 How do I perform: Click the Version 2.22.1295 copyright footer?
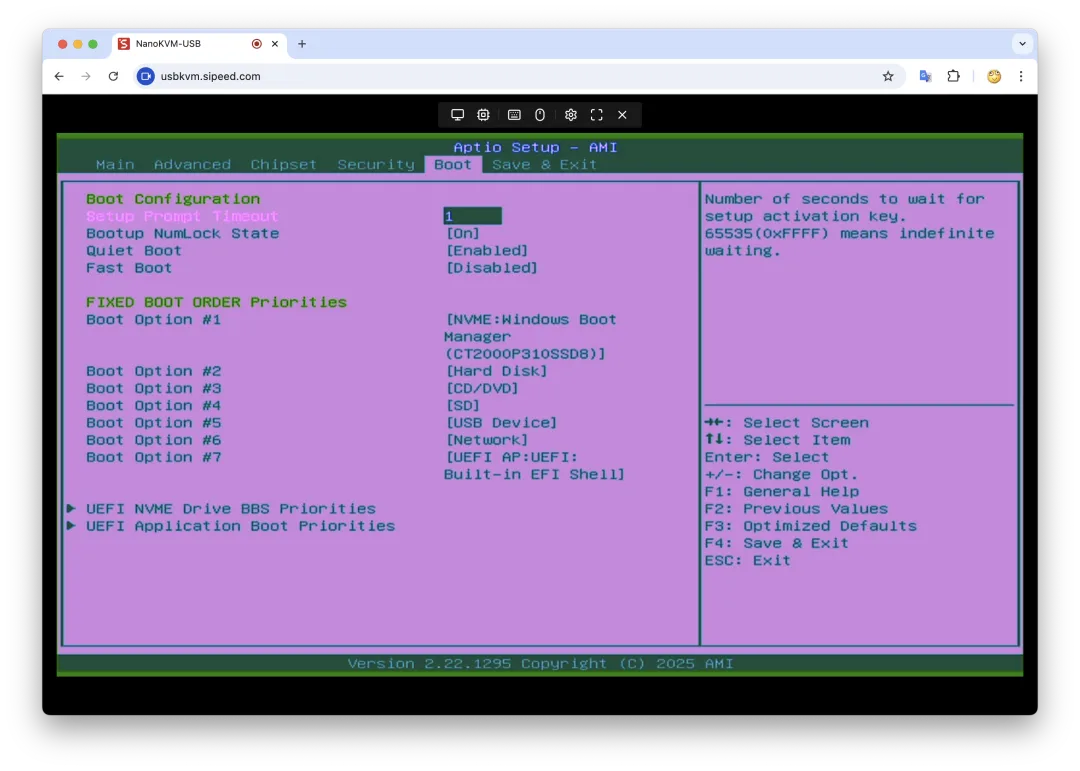click(x=540, y=664)
